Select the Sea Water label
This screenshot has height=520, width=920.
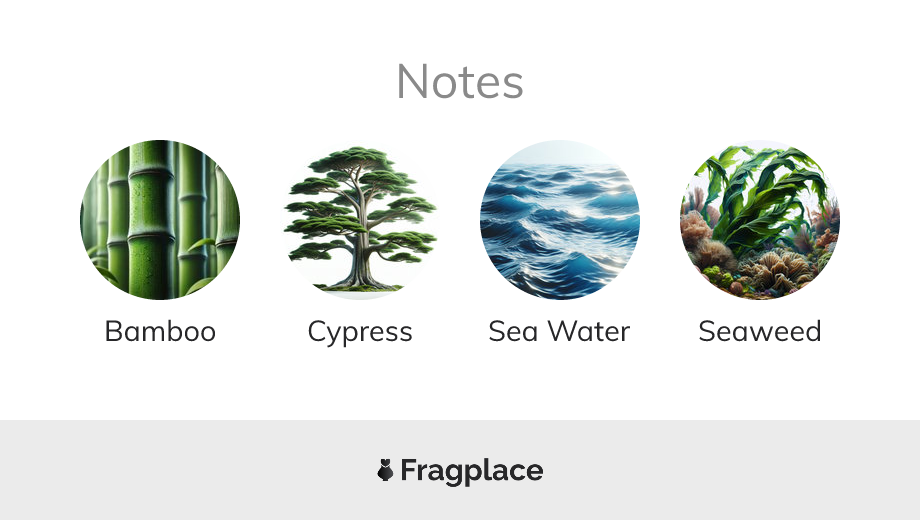pyautogui.click(x=560, y=331)
